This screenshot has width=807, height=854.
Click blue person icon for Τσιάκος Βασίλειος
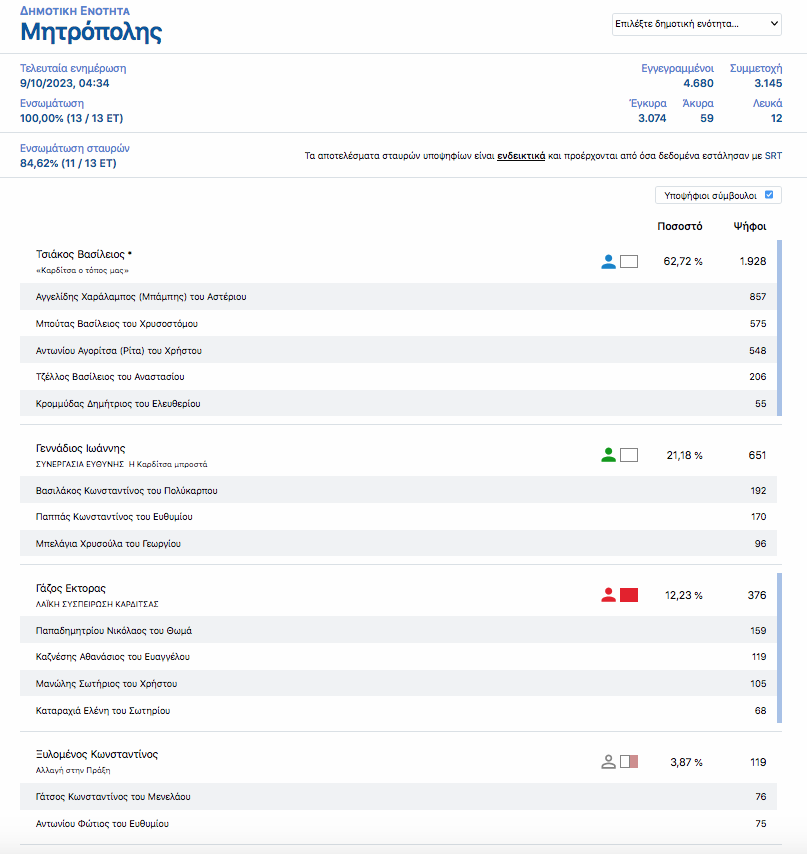point(608,262)
